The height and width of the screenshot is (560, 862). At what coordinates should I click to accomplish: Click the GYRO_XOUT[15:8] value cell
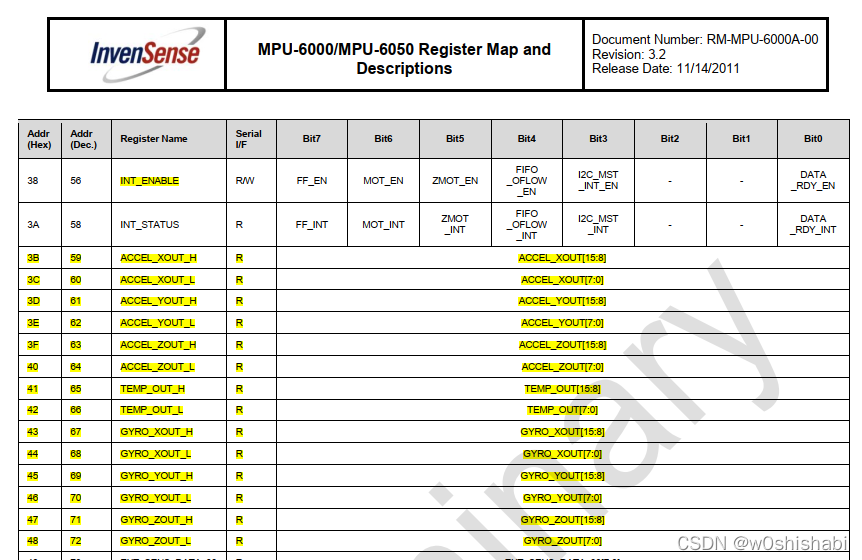click(562, 432)
